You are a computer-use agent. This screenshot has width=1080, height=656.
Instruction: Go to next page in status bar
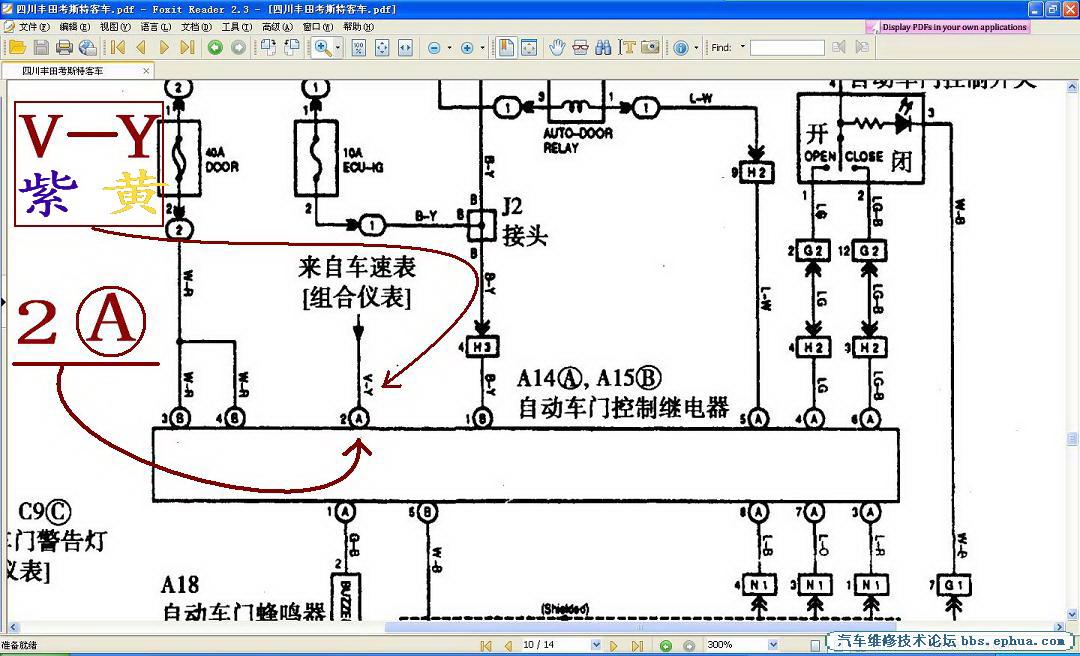614,646
